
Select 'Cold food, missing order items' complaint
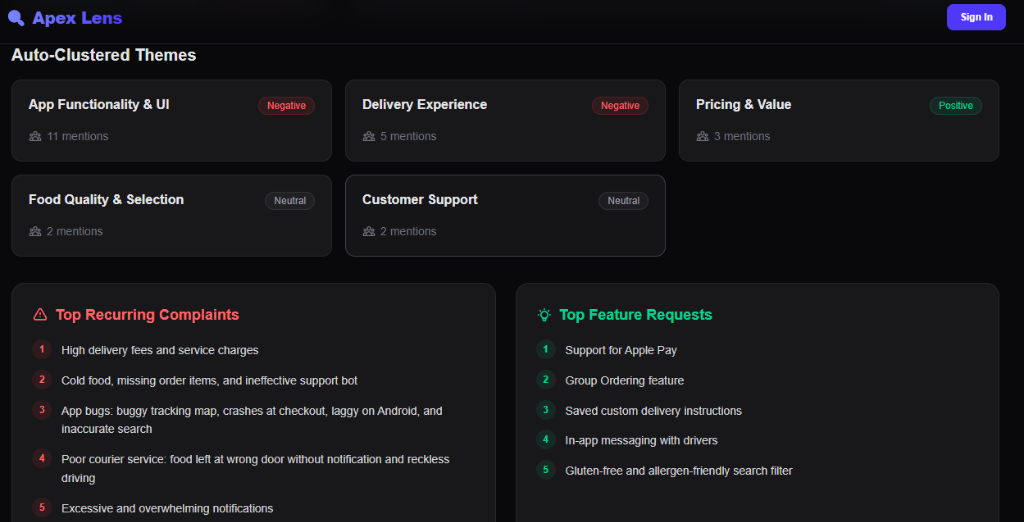[x=210, y=380]
